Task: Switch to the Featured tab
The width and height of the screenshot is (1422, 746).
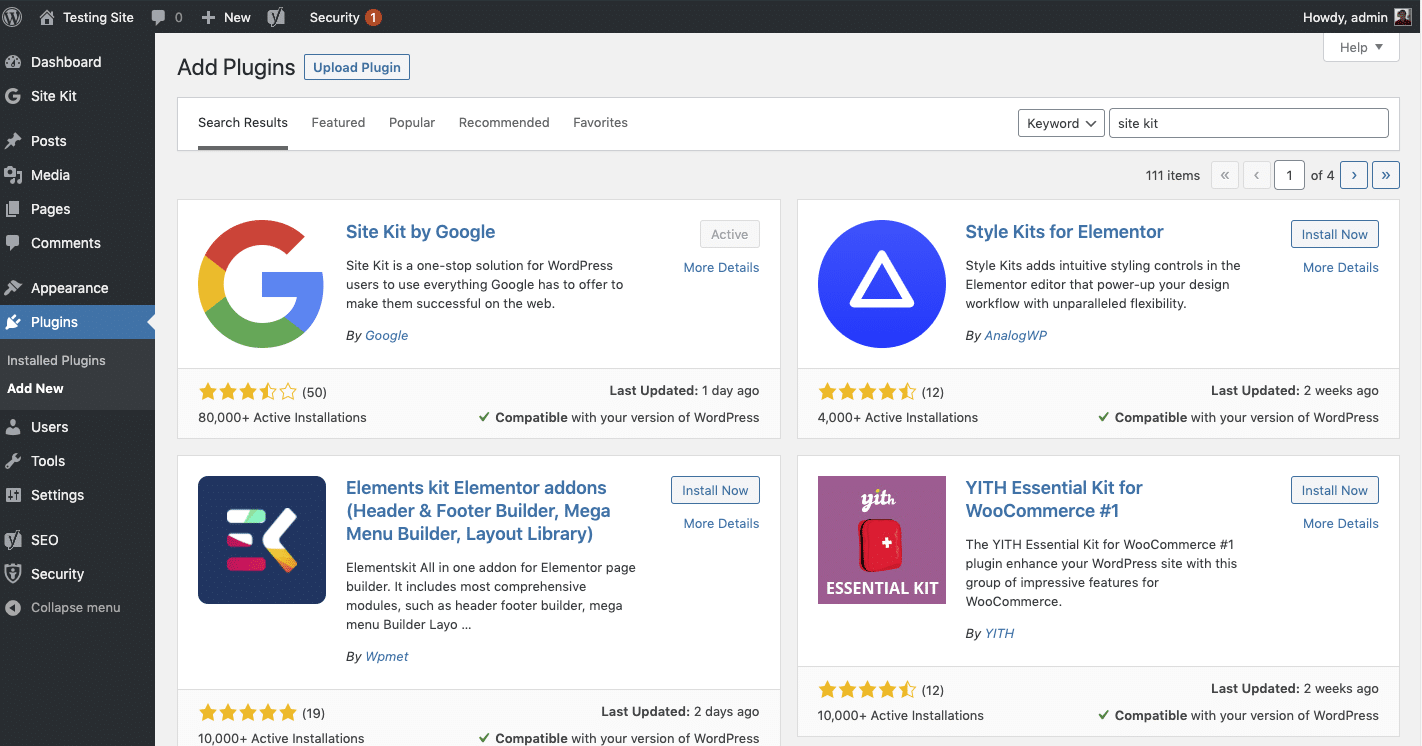Action: (338, 123)
